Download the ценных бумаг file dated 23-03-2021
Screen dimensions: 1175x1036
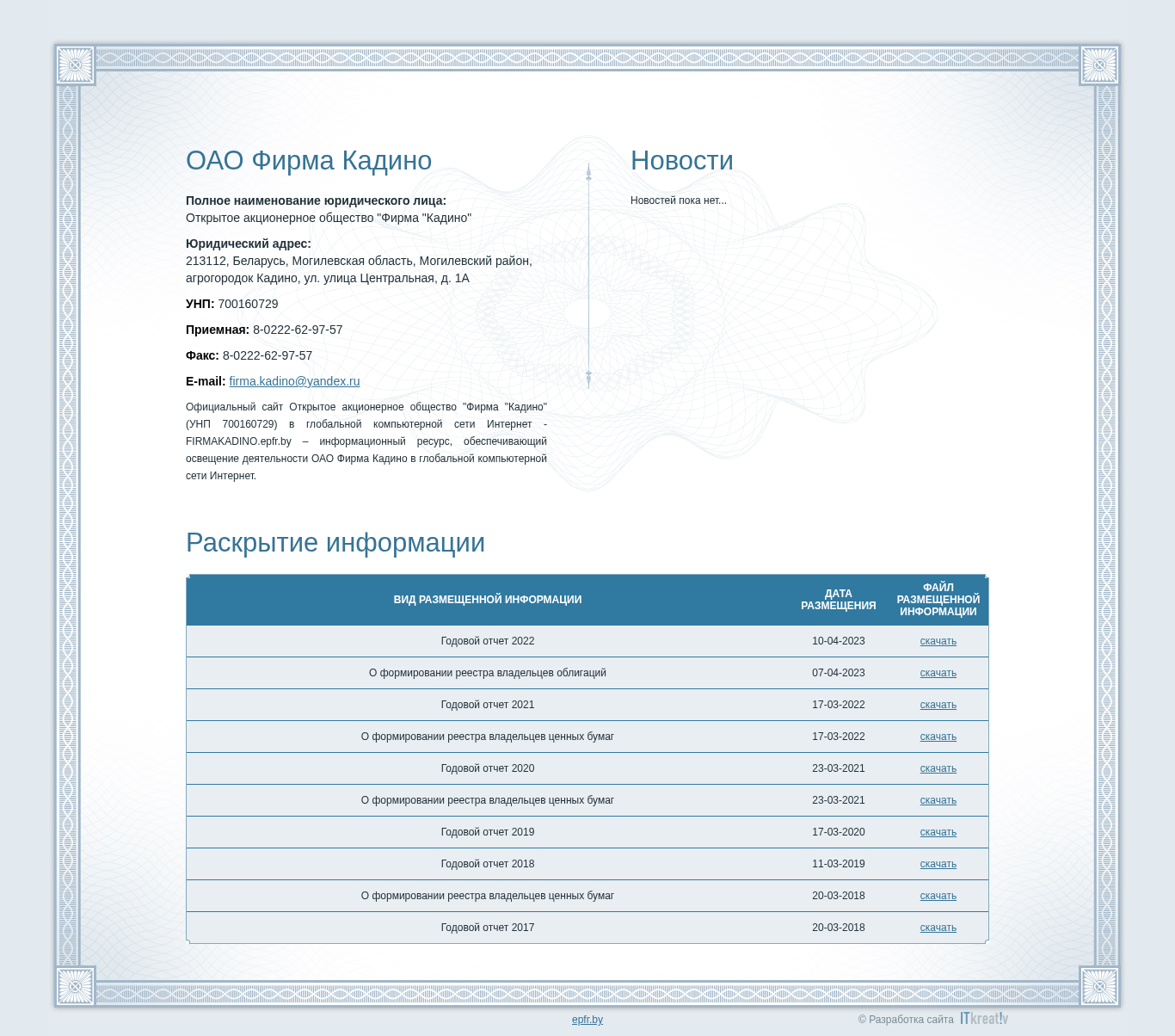pos(938,800)
